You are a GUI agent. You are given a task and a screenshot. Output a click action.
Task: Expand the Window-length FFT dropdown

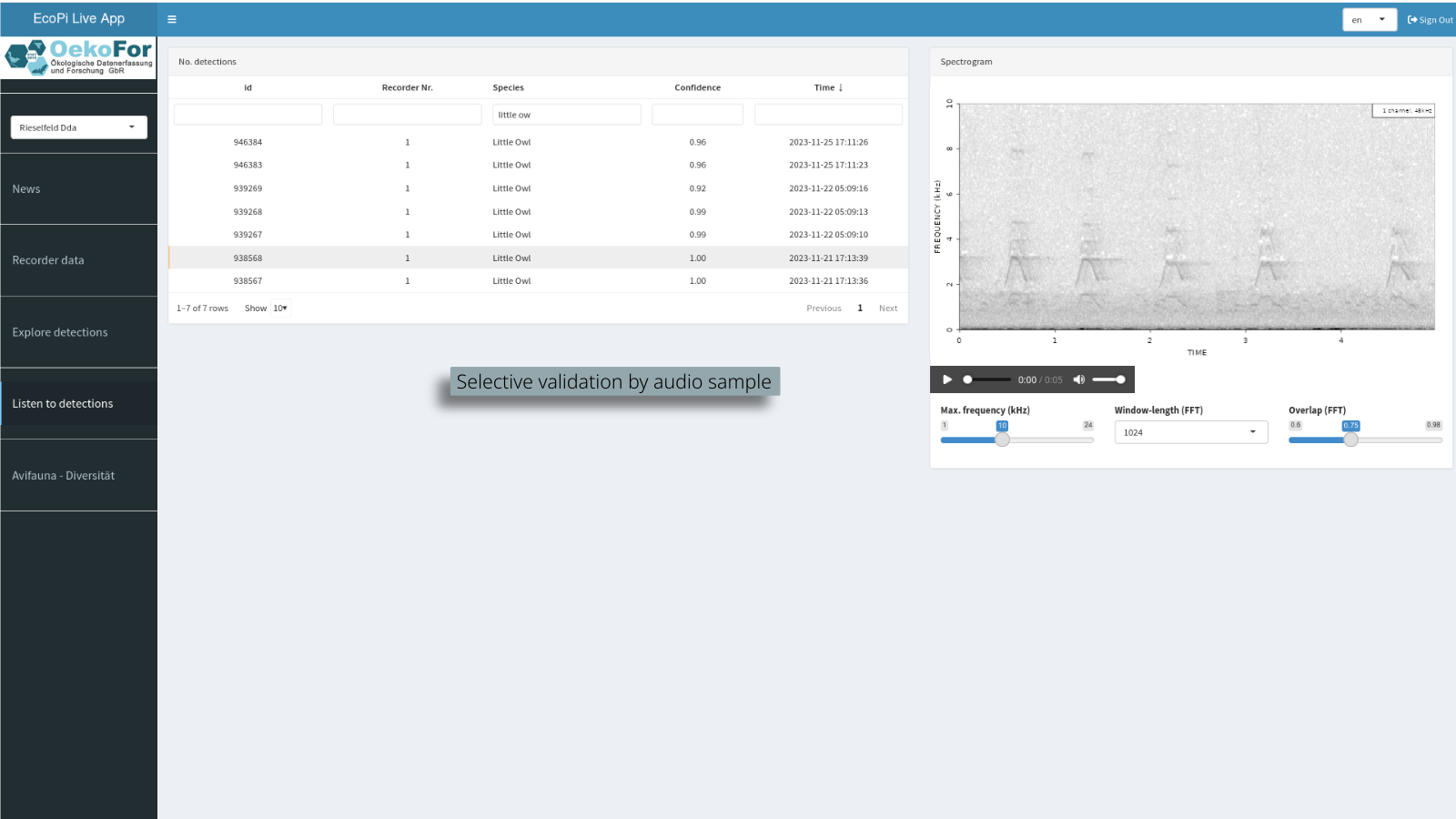1190,432
